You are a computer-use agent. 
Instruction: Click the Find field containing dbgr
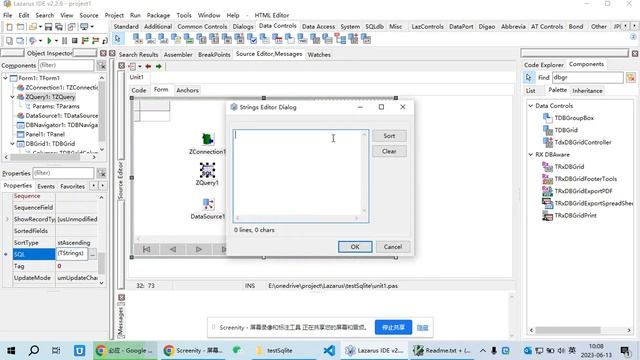(x=588, y=77)
